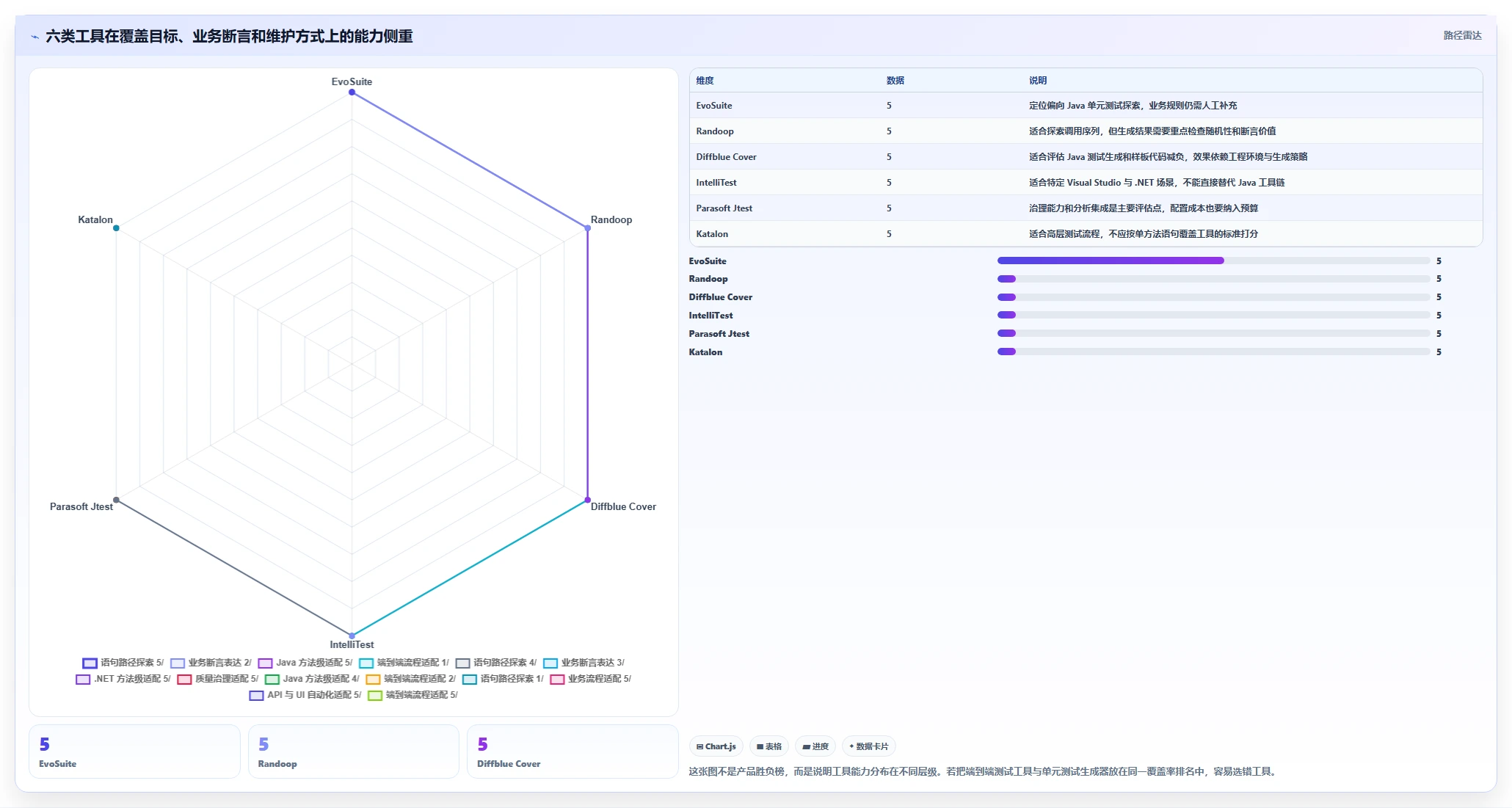Open the Randoop data card
This screenshot has width=1512, height=808.
pyautogui.click(x=354, y=751)
